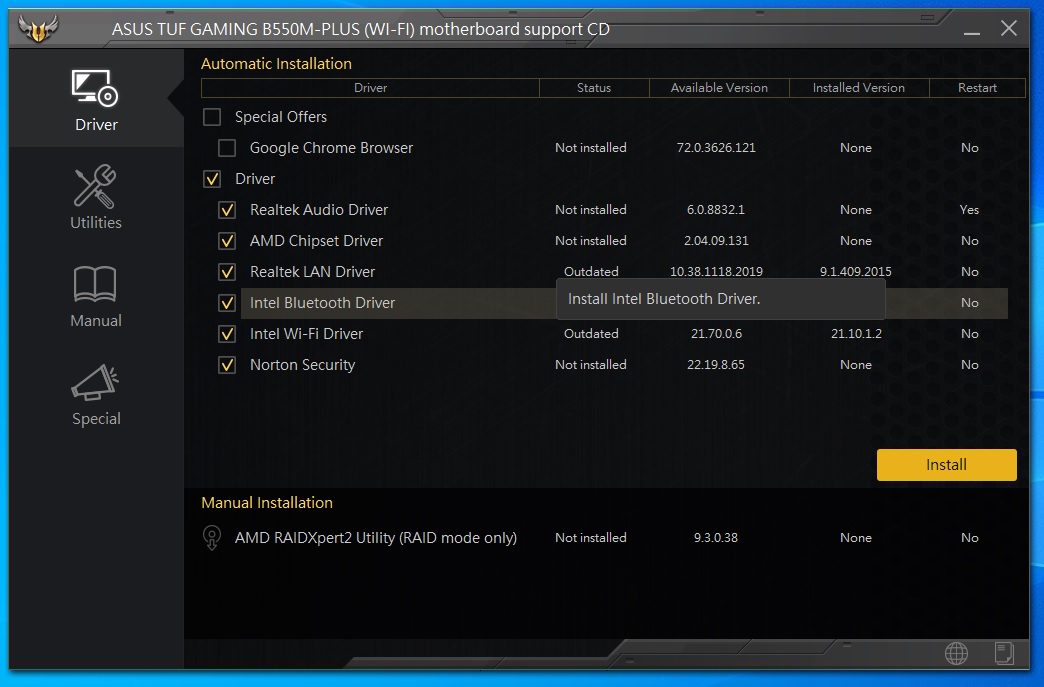This screenshot has width=1044, height=687.
Task: Deselect the Norton Security checkbox
Action: tap(227, 365)
